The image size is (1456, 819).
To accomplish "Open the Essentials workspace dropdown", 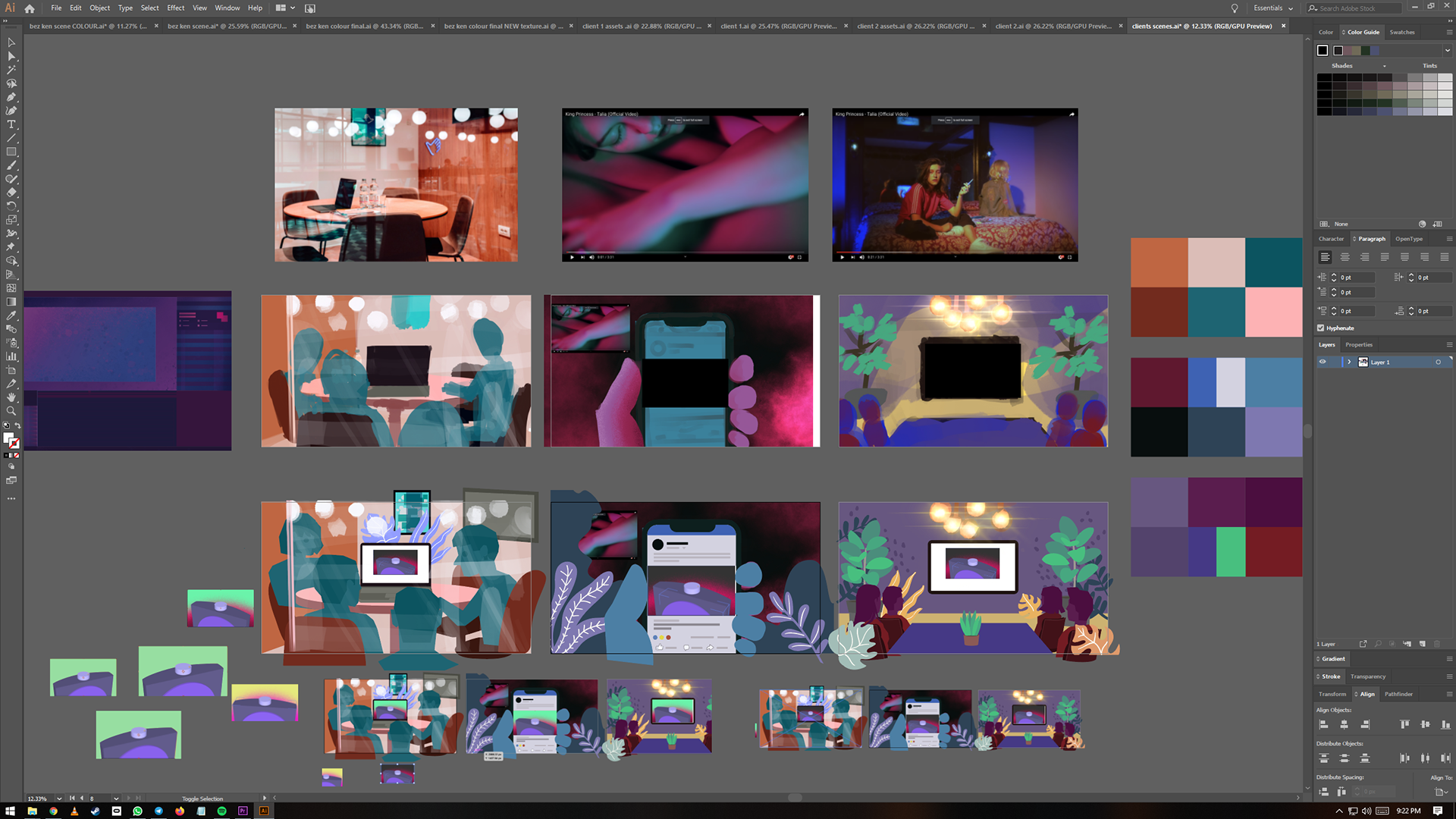I will click(1273, 8).
